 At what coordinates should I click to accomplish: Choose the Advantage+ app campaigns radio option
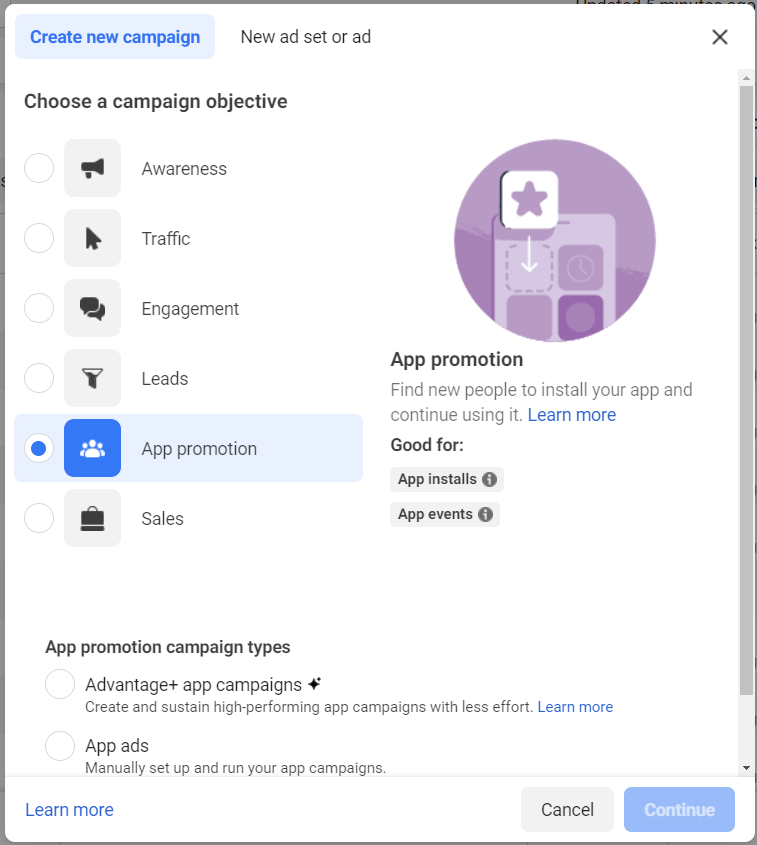tap(60, 685)
